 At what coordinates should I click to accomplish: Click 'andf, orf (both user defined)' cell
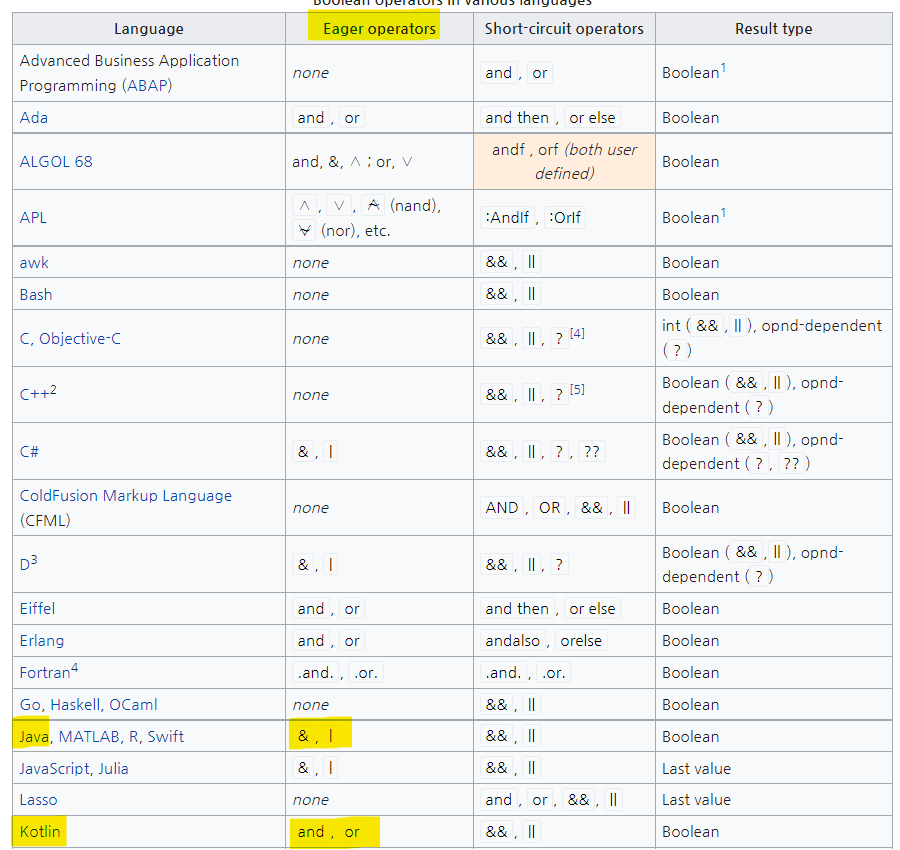564,162
